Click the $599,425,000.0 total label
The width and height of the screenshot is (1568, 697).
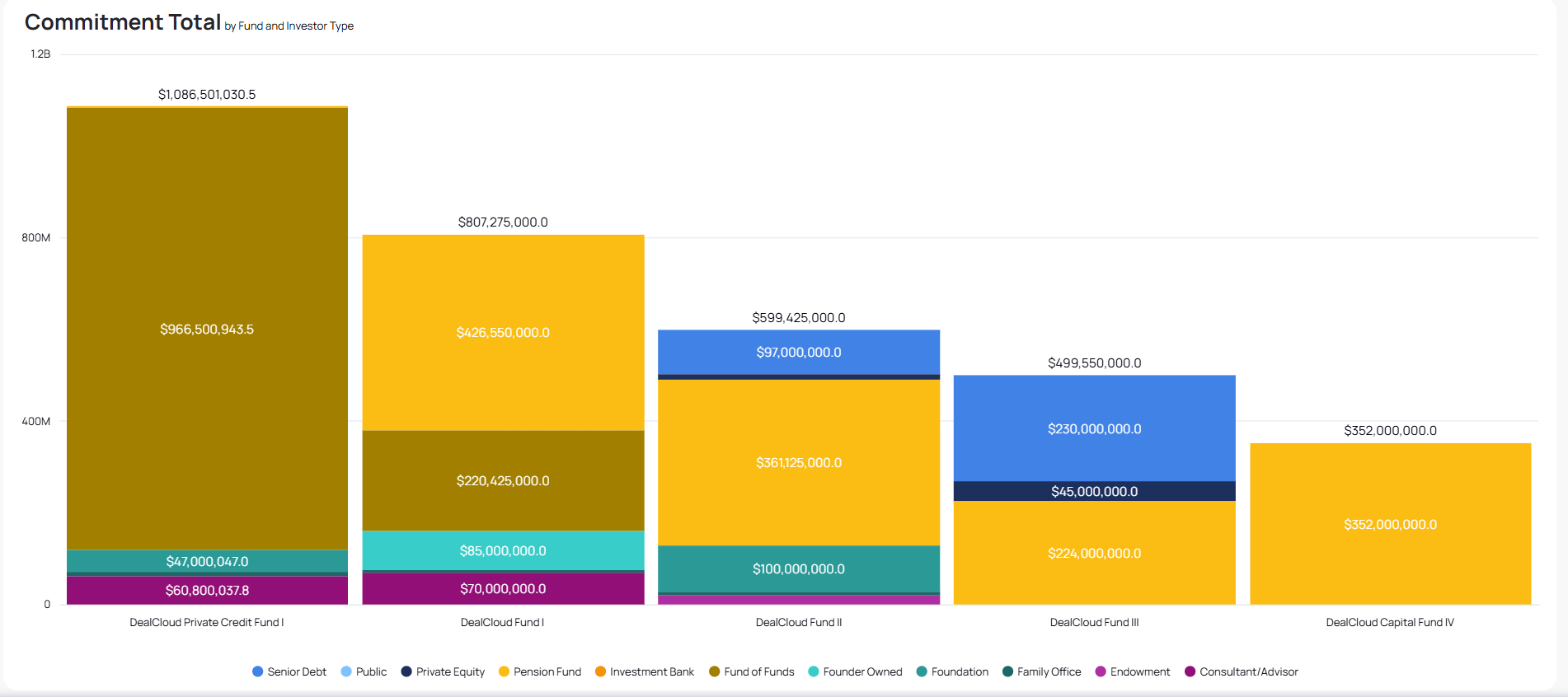pyautogui.click(x=799, y=318)
